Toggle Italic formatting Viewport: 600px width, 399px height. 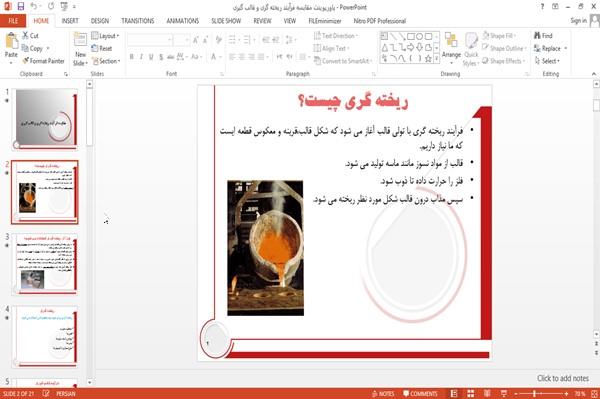click(x=141, y=57)
